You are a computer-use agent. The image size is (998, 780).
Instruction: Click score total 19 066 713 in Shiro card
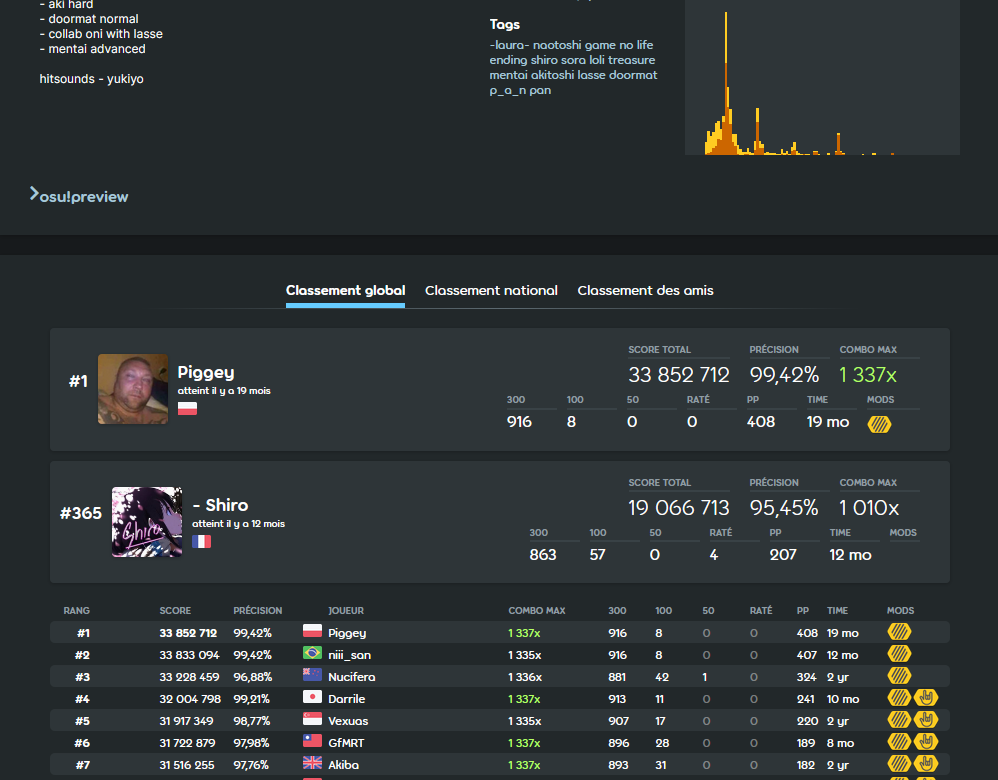[678, 507]
